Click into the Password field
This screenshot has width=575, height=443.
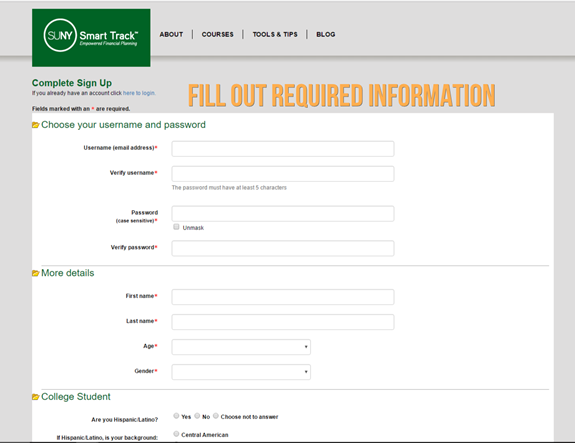(283, 214)
